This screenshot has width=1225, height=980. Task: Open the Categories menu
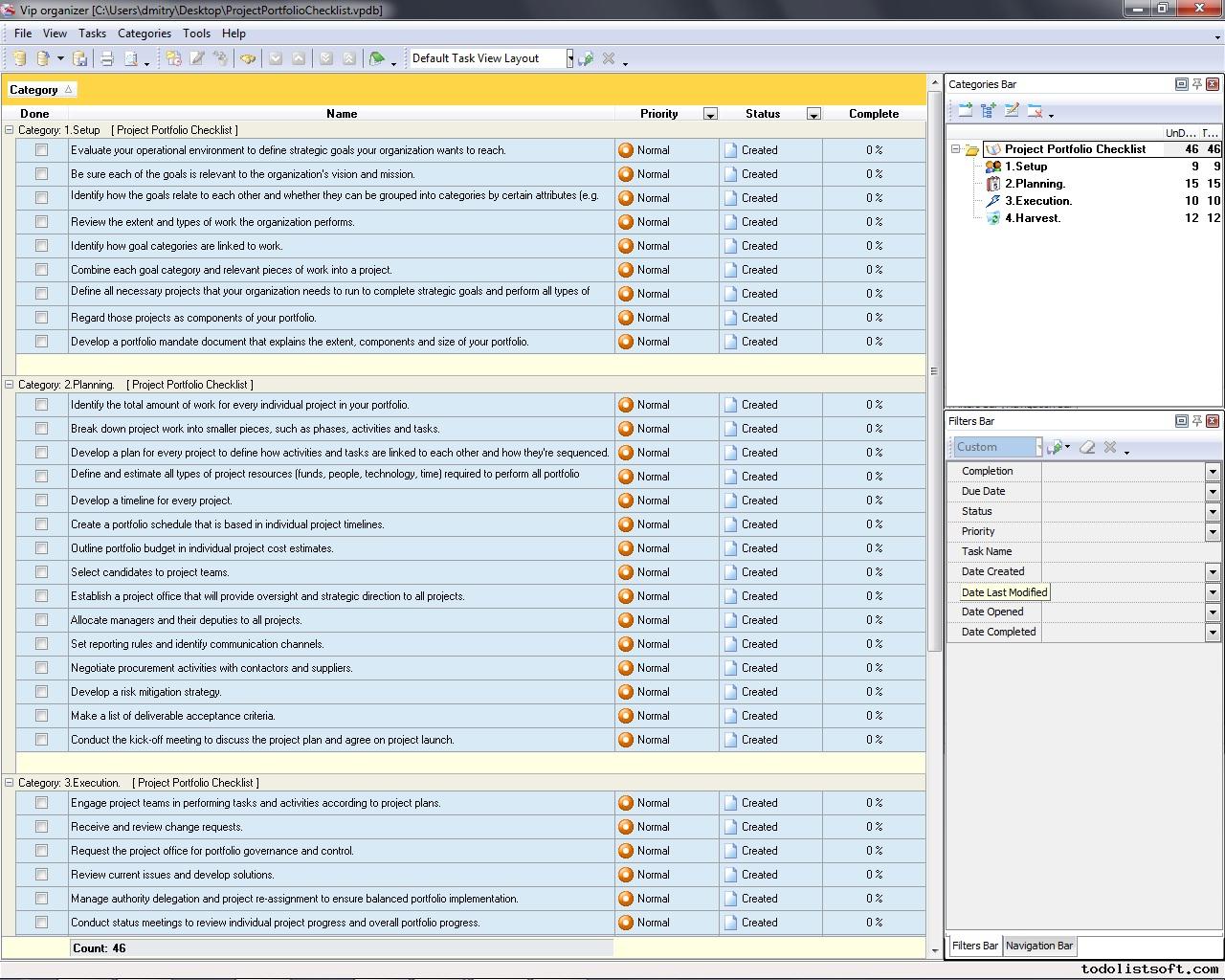tap(144, 33)
